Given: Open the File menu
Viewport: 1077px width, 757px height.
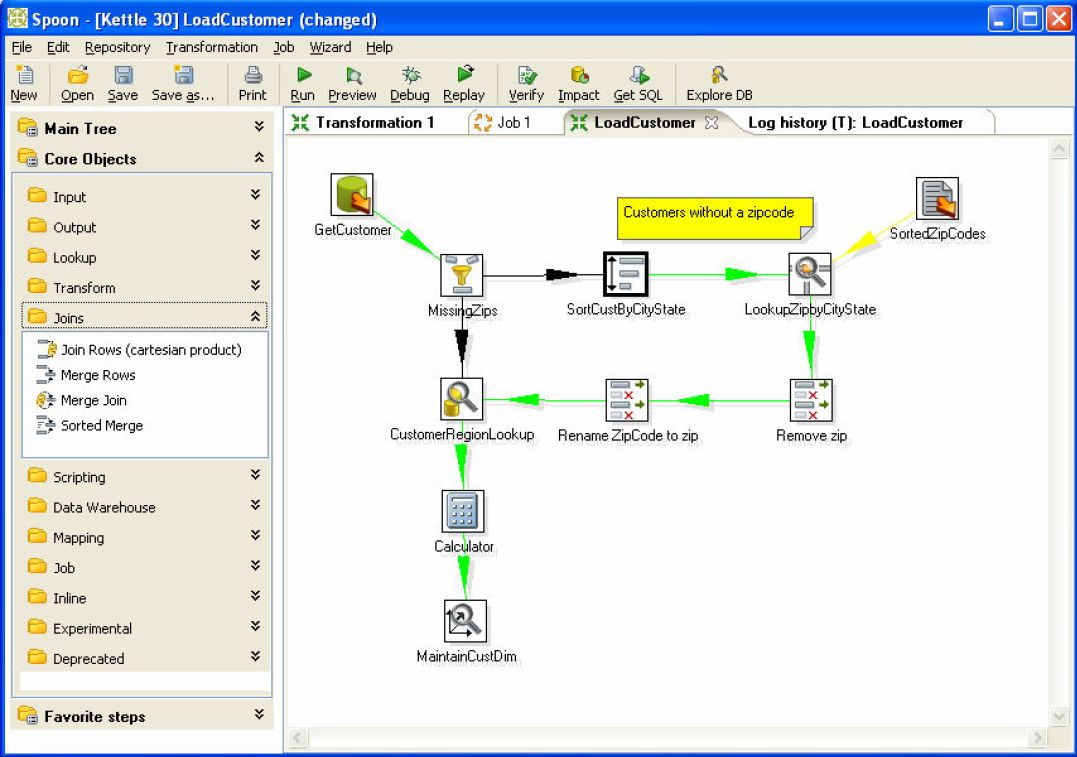Looking at the screenshot, I should (x=22, y=47).
